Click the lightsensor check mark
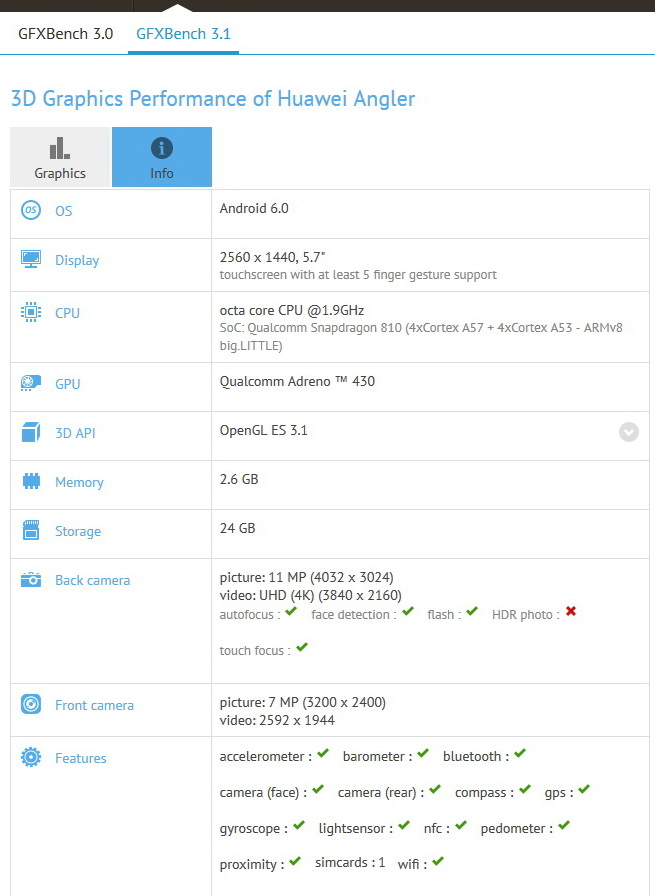This screenshot has width=655, height=896. point(404,825)
